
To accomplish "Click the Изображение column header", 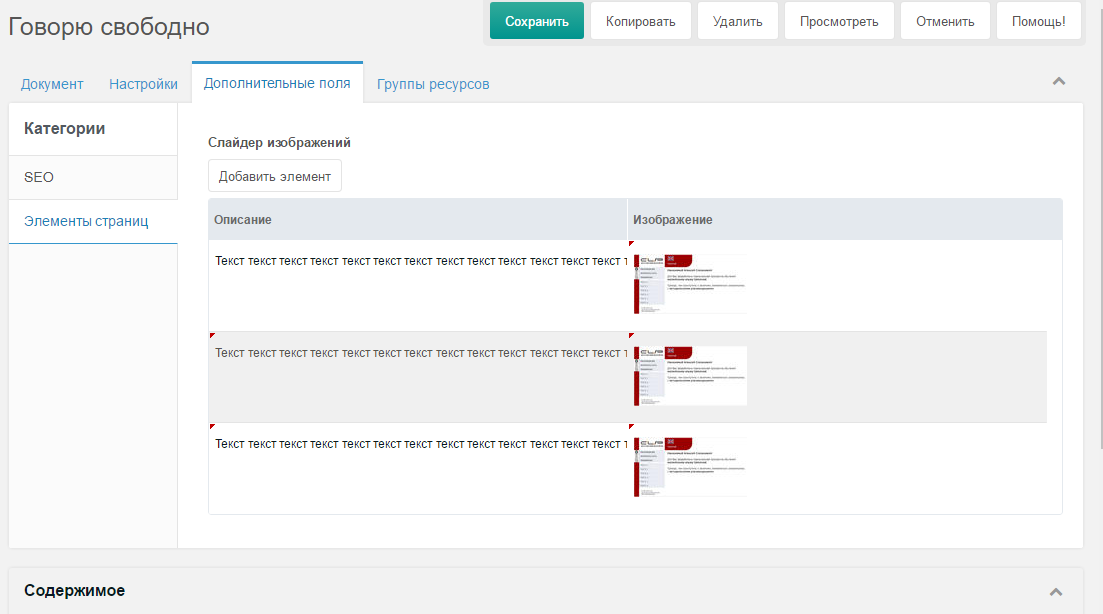I will [x=844, y=219].
